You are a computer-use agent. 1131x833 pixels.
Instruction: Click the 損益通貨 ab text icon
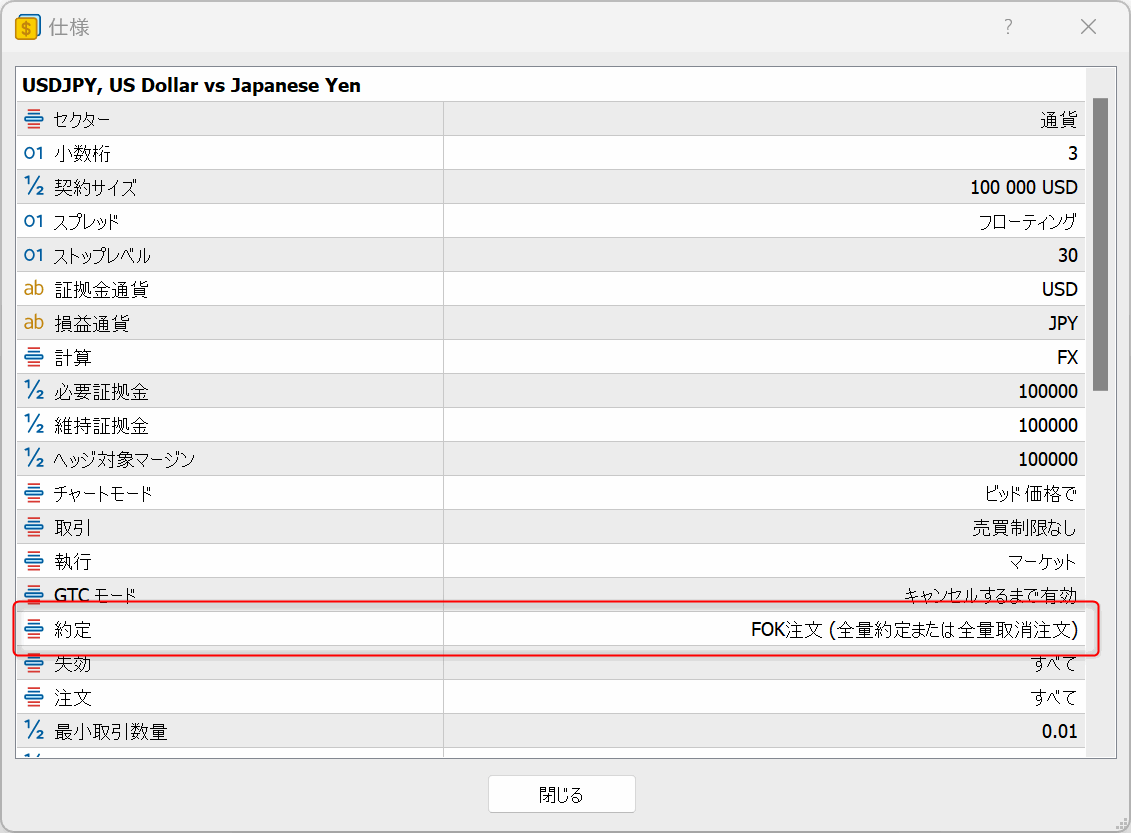34,323
